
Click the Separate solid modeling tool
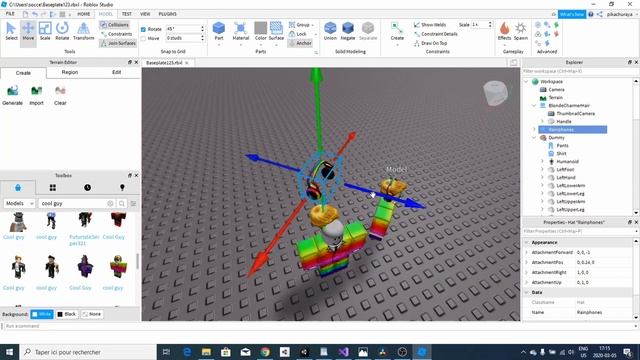[x=368, y=31]
